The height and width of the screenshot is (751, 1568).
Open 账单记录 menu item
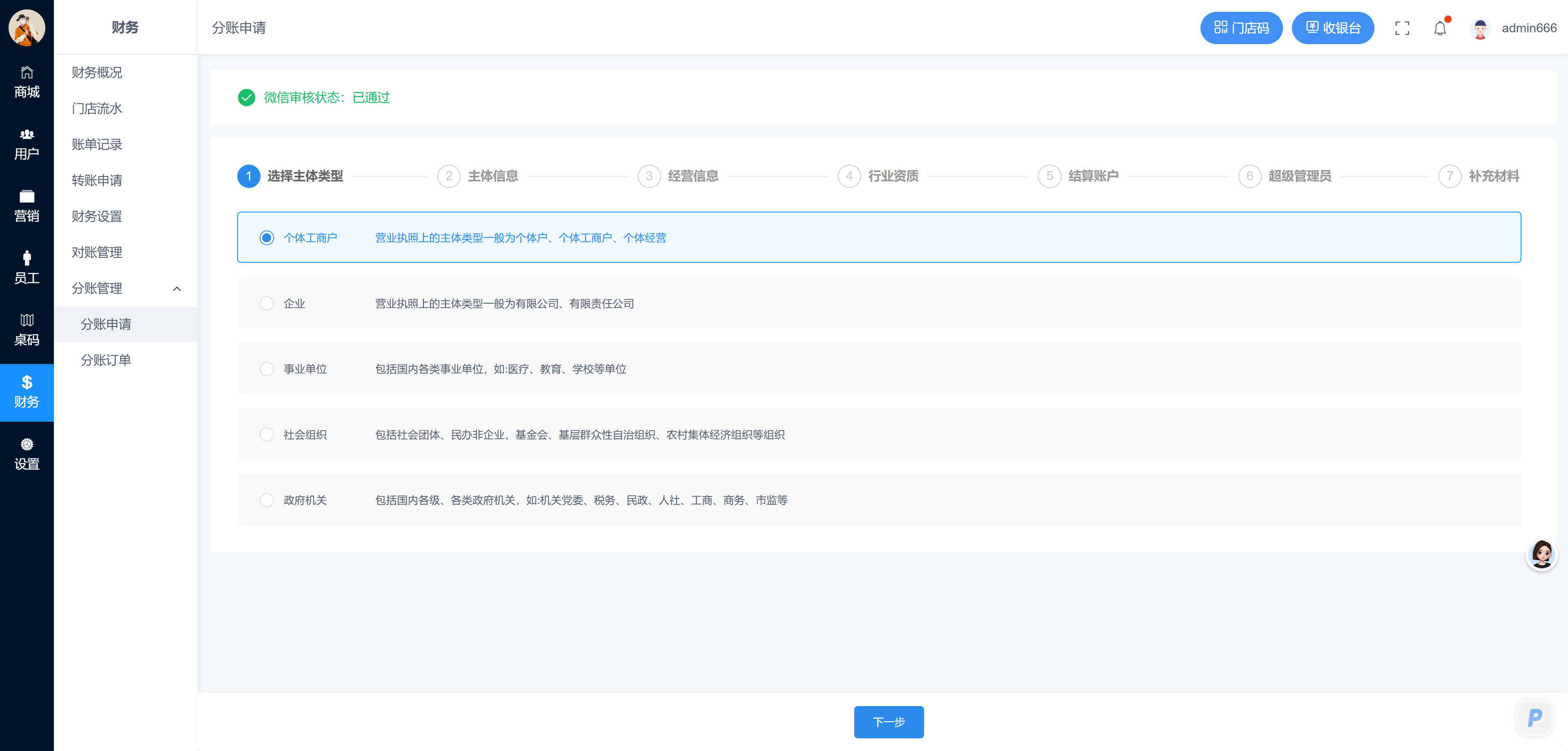point(125,144)
